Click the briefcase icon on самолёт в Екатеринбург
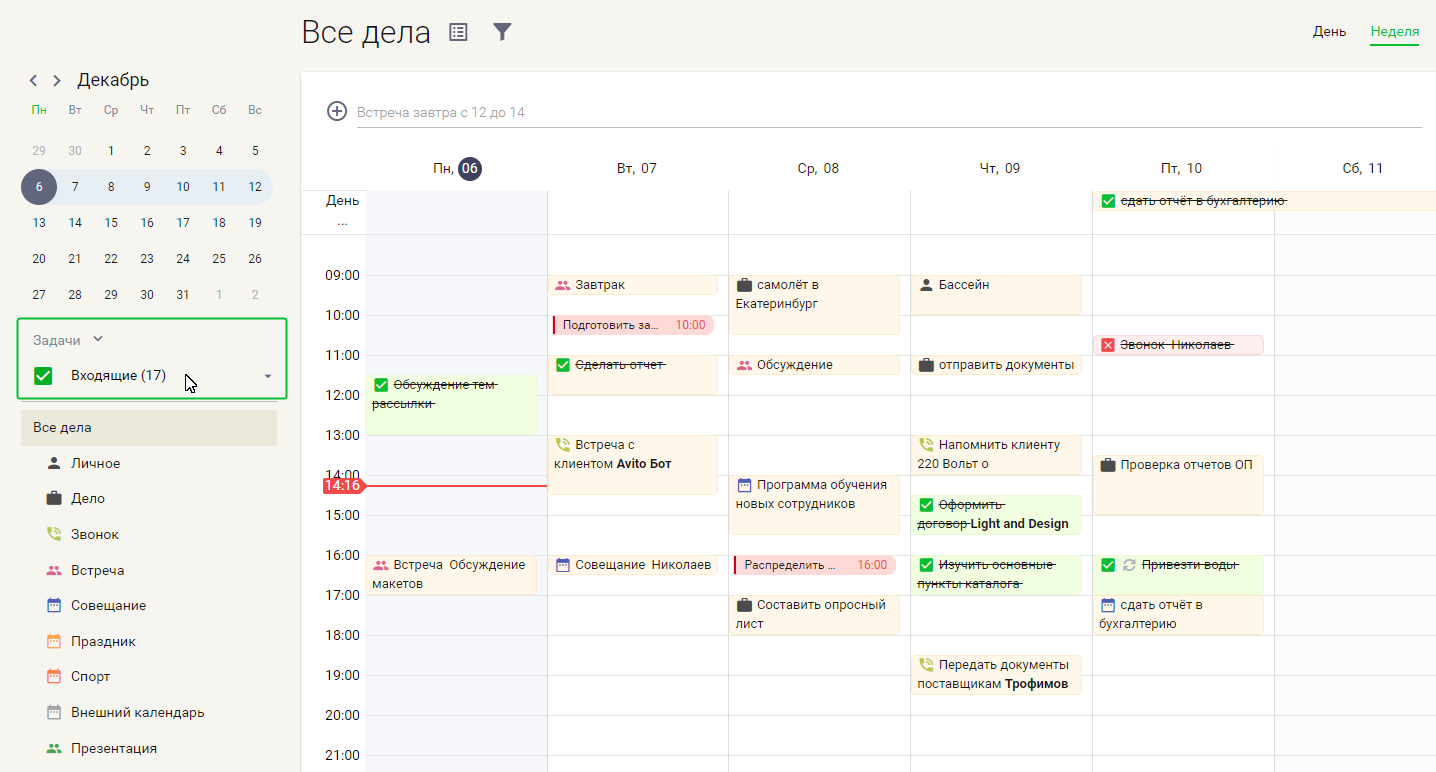Image resolution: width=1436 pixels, height=772 pixels. coord(744,285)
